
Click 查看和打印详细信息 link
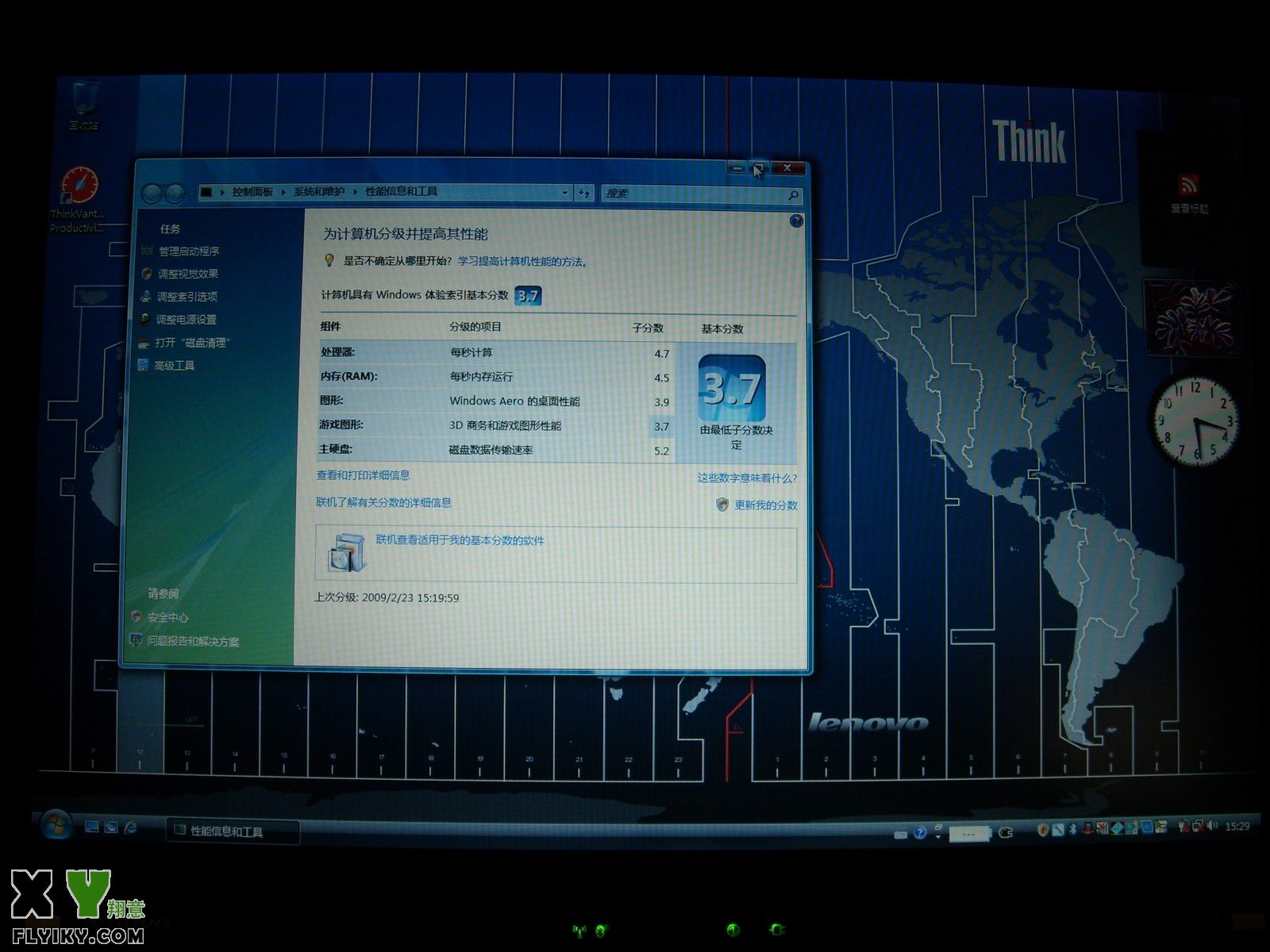363,475
